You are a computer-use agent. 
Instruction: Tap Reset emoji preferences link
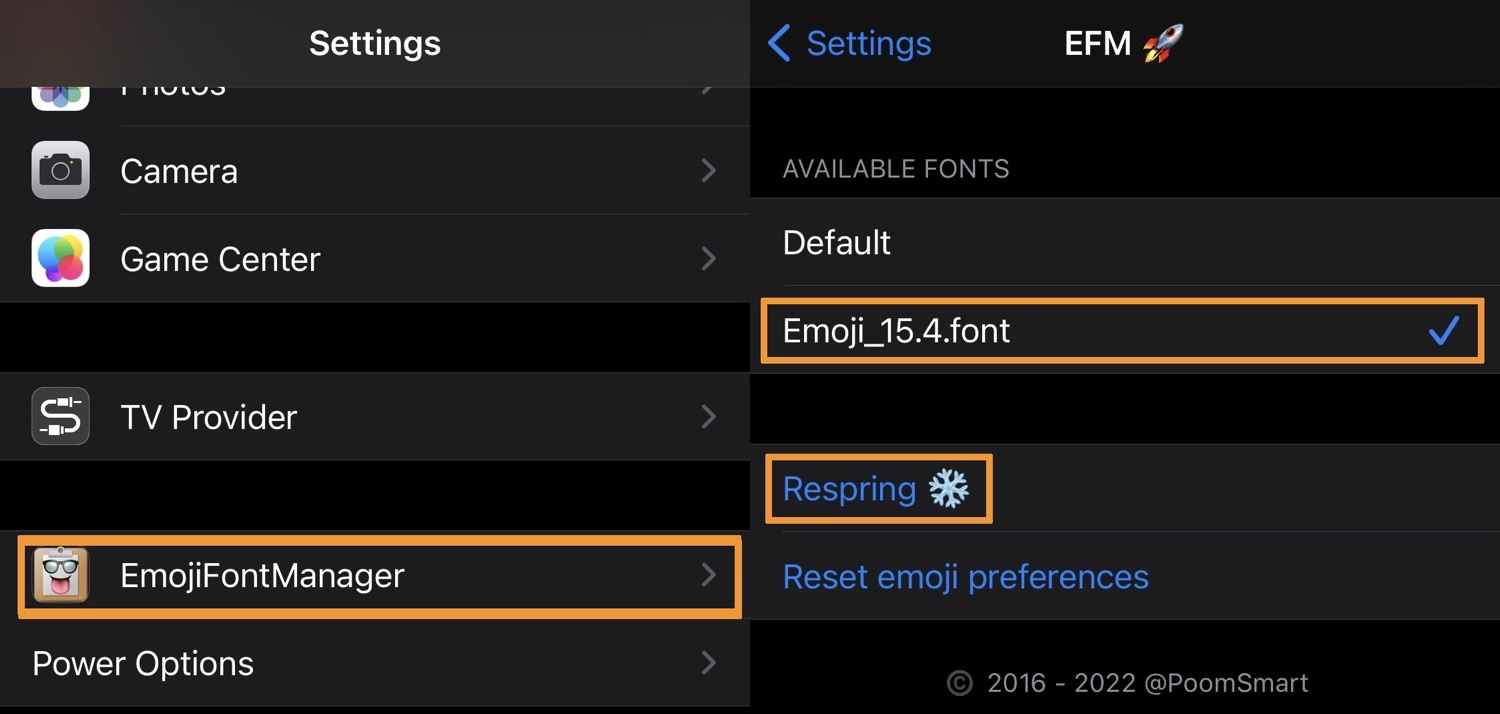coord(966,577)
